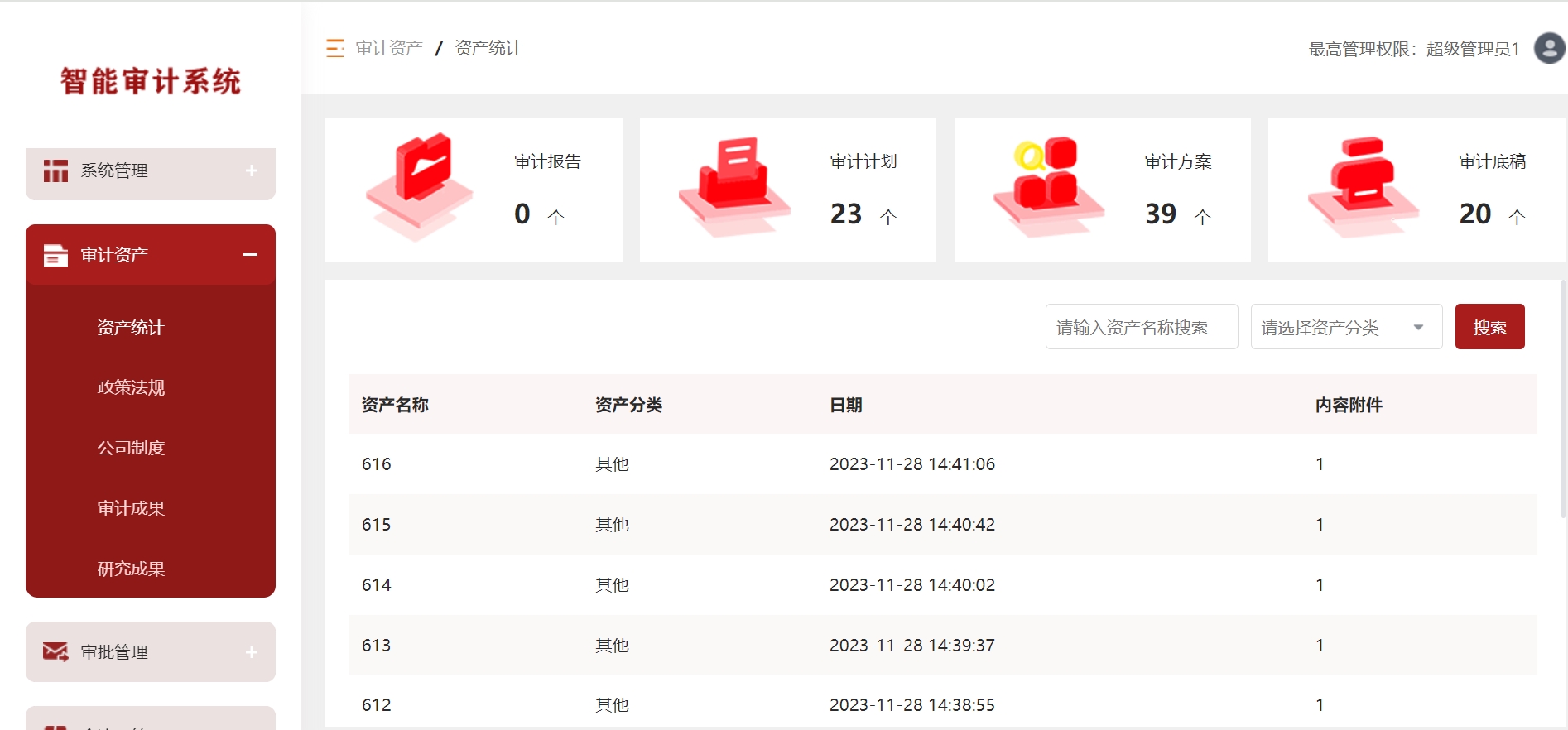Expand the 审批管理 menu plus sign
The image size is (1568, 730).
(x=252, y=652)
